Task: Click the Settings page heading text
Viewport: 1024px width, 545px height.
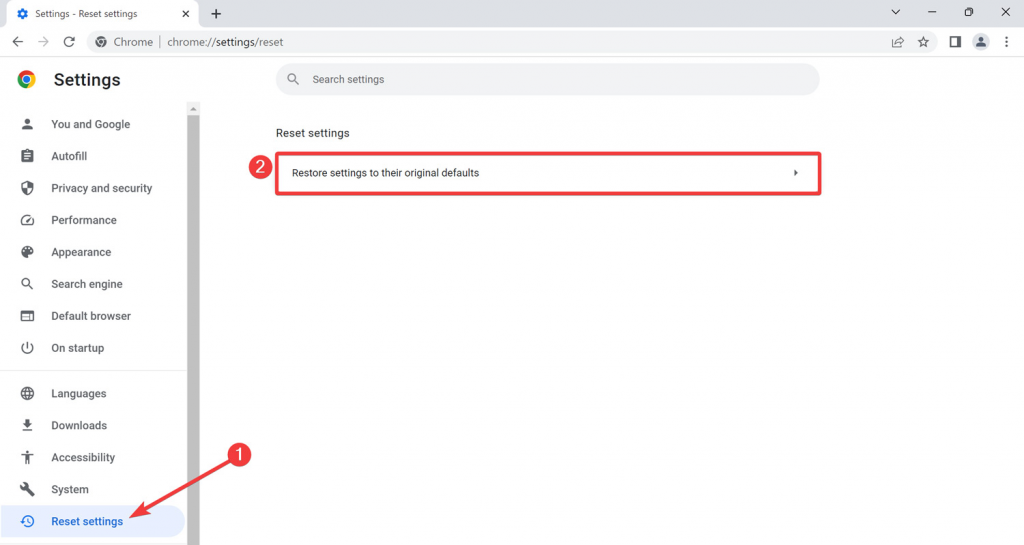Action: click(x=87, y=80)
